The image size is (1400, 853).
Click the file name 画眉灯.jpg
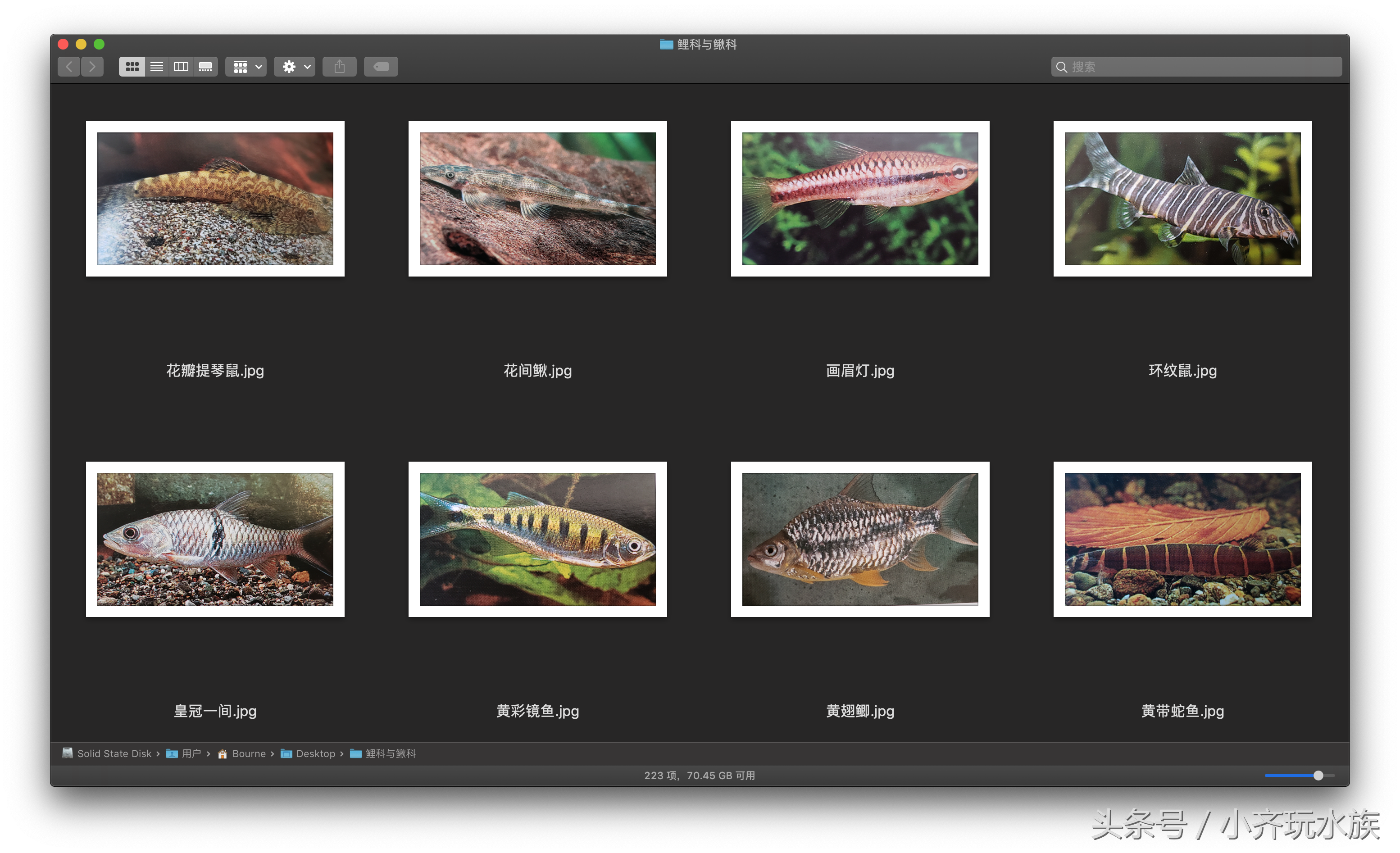[x=860, y=371]
